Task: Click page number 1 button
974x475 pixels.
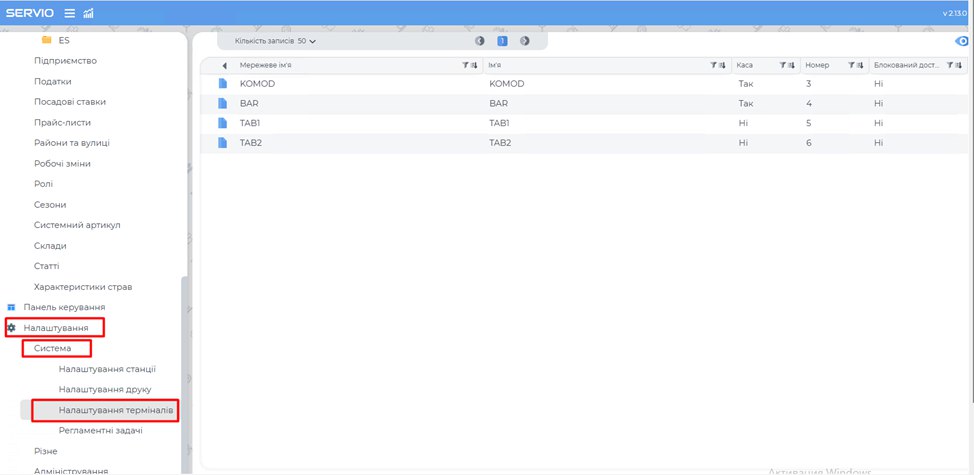Action: [x=502, y=41]
